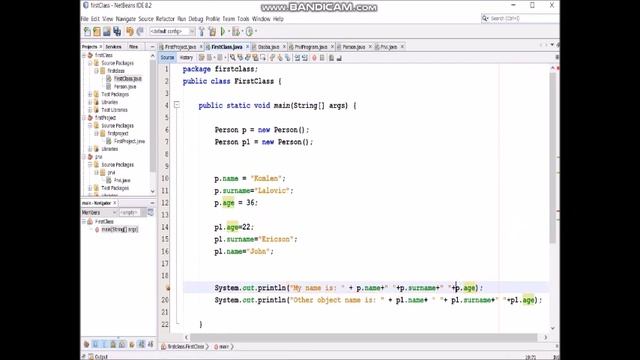
Task: Click the Redo toolbar icon
Action: click(x=140, y=31)
